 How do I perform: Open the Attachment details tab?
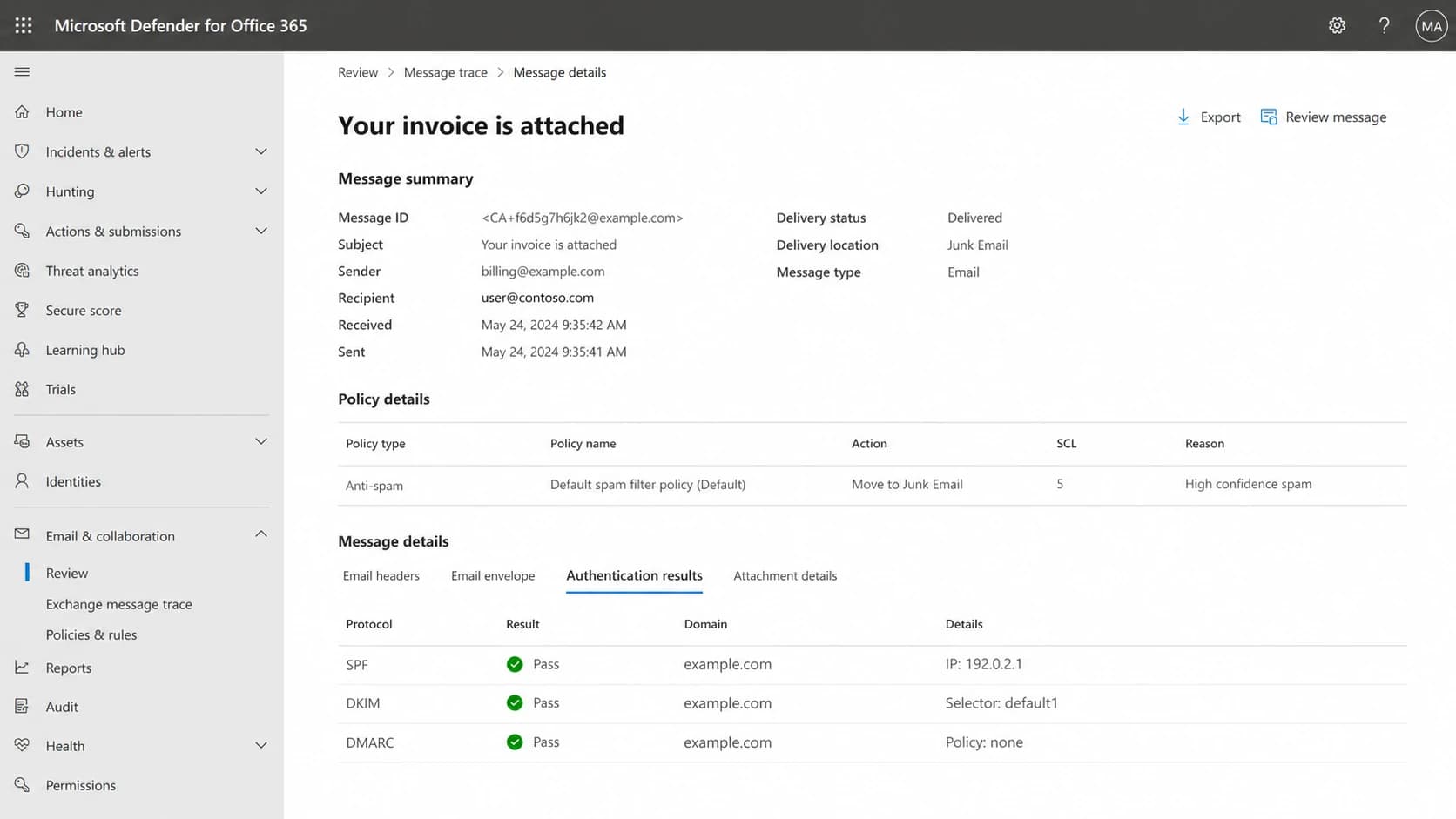click(x=785, y=575)
